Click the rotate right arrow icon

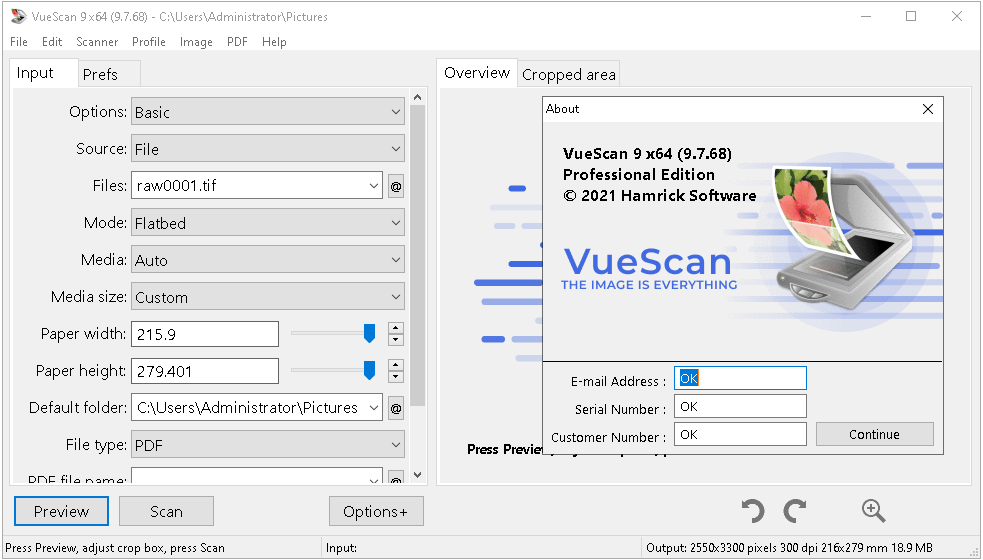coord(795,511)
